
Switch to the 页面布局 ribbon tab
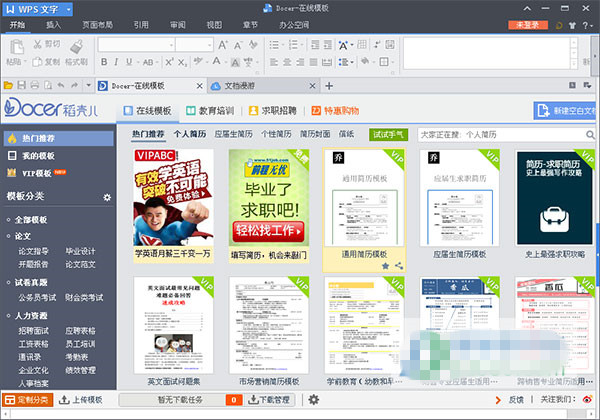point(97,25)
